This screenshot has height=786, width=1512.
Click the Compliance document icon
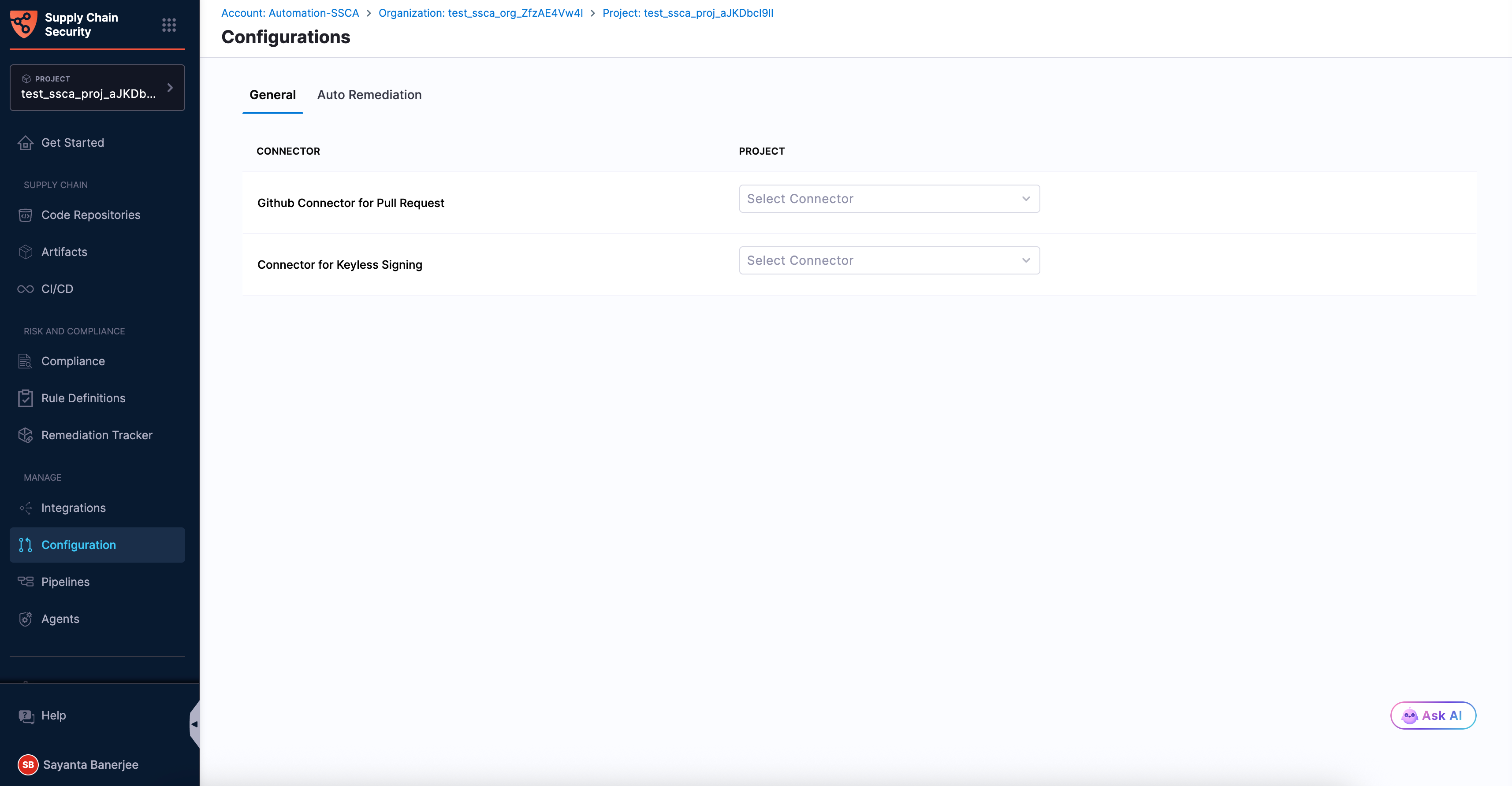pyautogui.click(x=25, y=361)
